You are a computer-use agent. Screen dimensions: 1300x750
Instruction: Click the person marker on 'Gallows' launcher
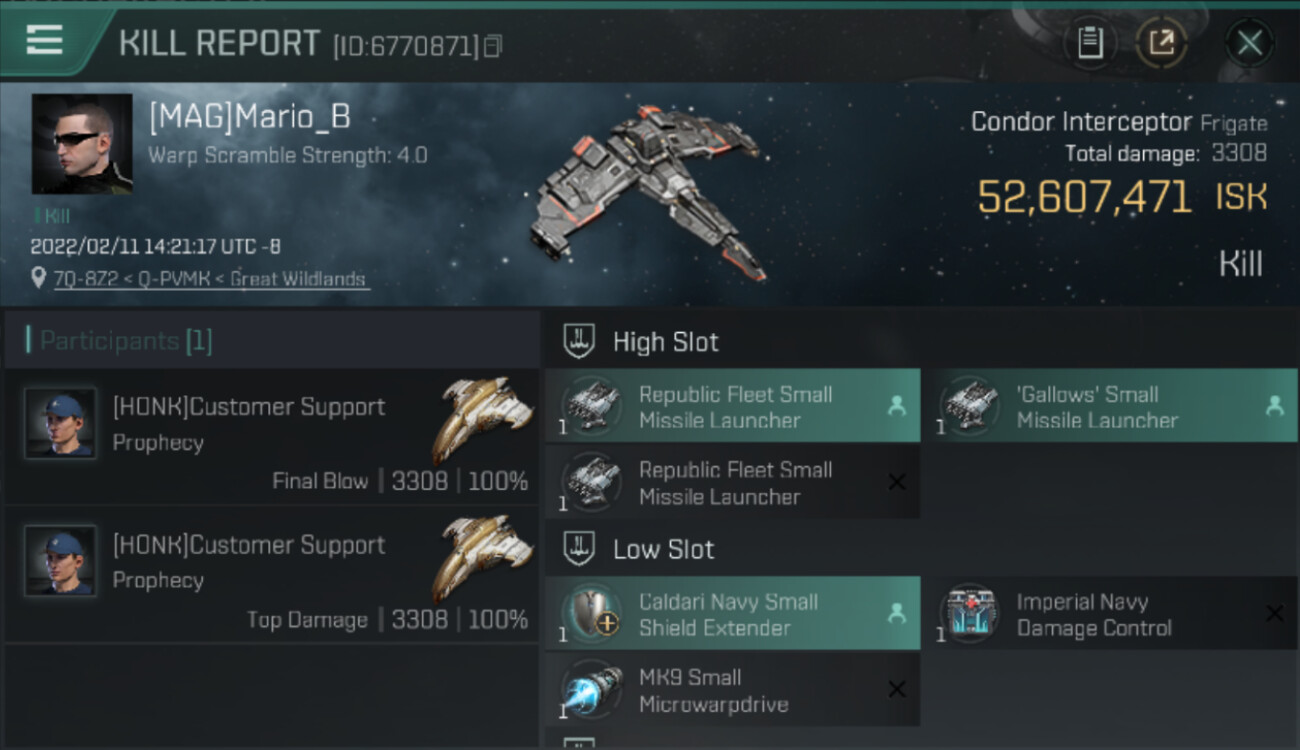[1274, 406]
